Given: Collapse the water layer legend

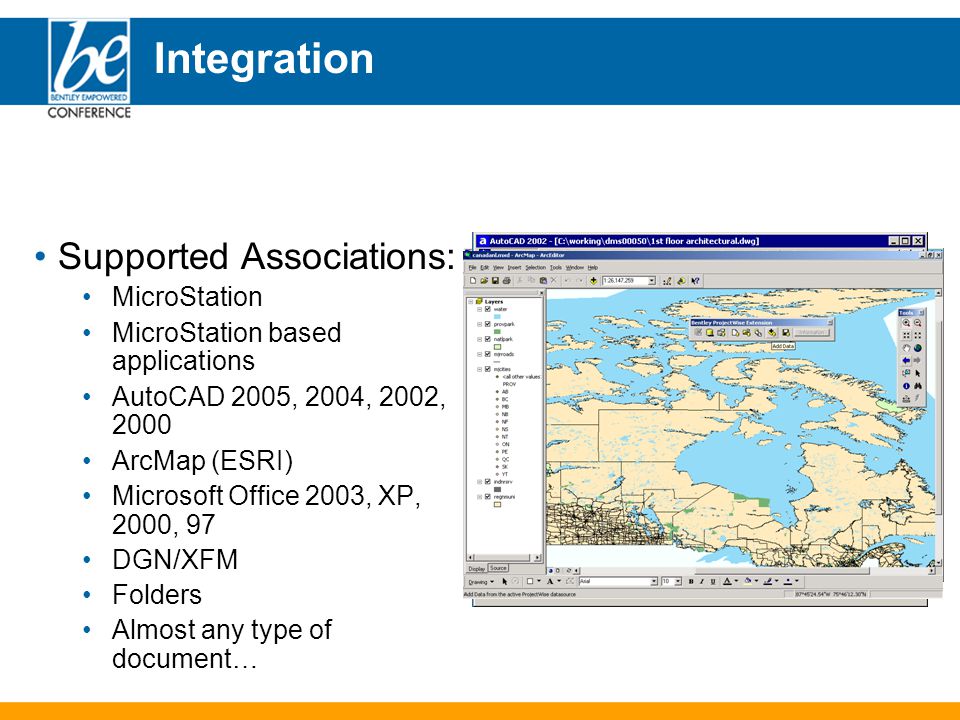Looking at the screenshot, I should click(480, 309).
